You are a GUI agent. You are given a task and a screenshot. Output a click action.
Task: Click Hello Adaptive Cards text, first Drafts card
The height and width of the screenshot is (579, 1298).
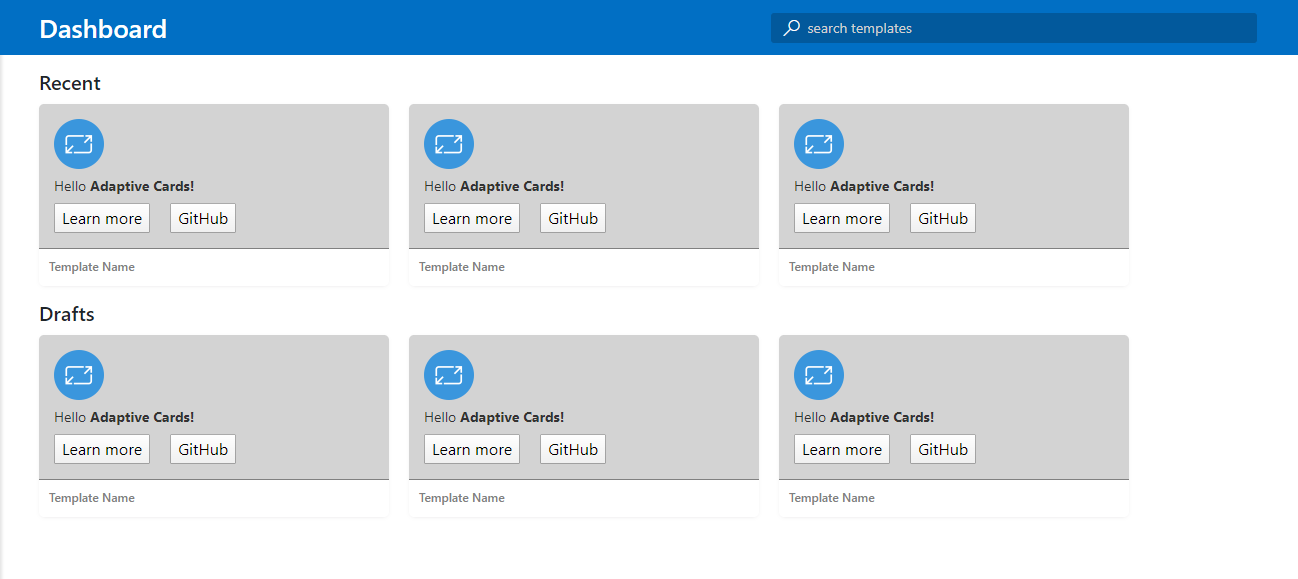coord(124,417)
